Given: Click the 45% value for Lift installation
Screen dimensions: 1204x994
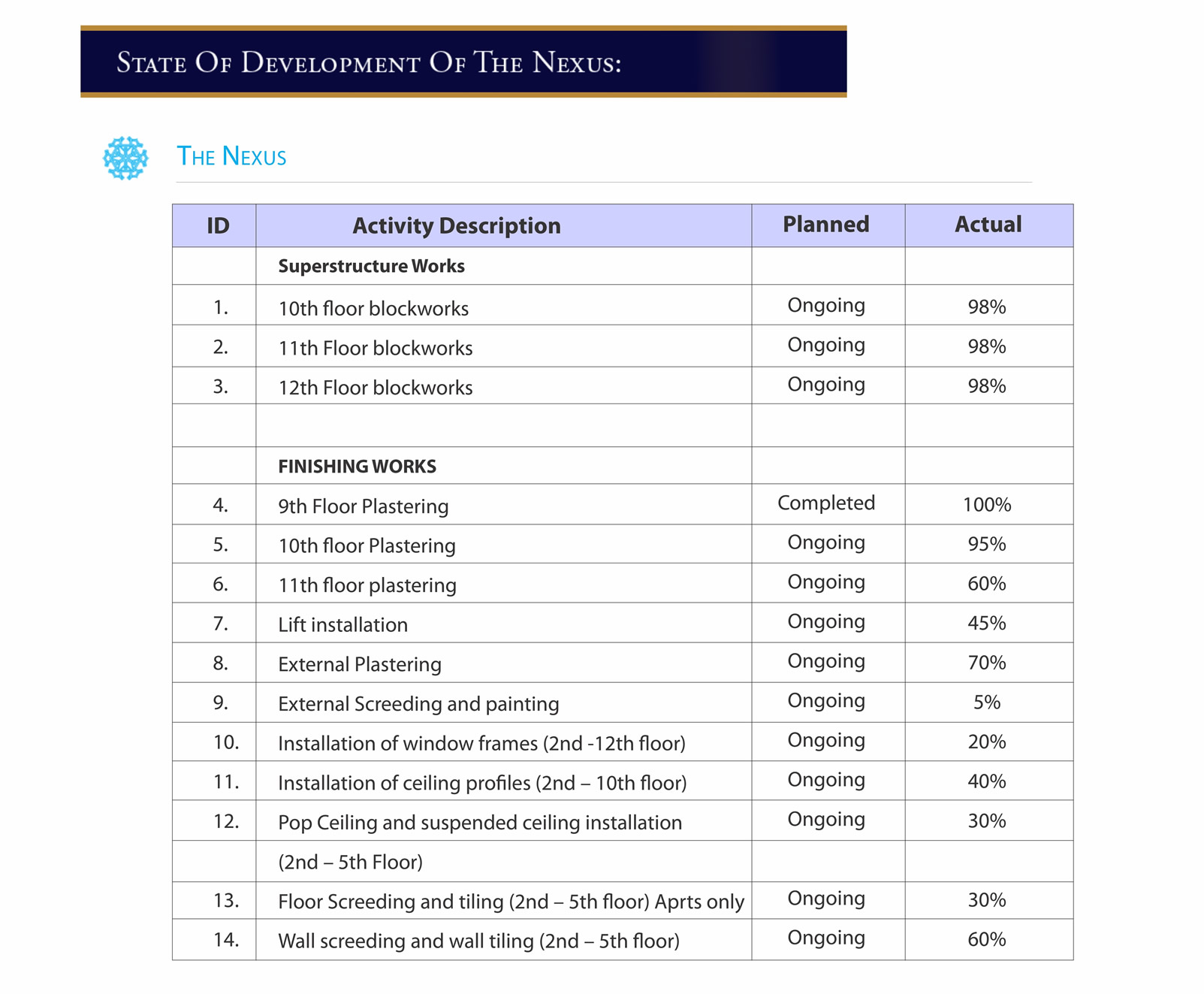Looking at the screenshot, I should (986, 623).
